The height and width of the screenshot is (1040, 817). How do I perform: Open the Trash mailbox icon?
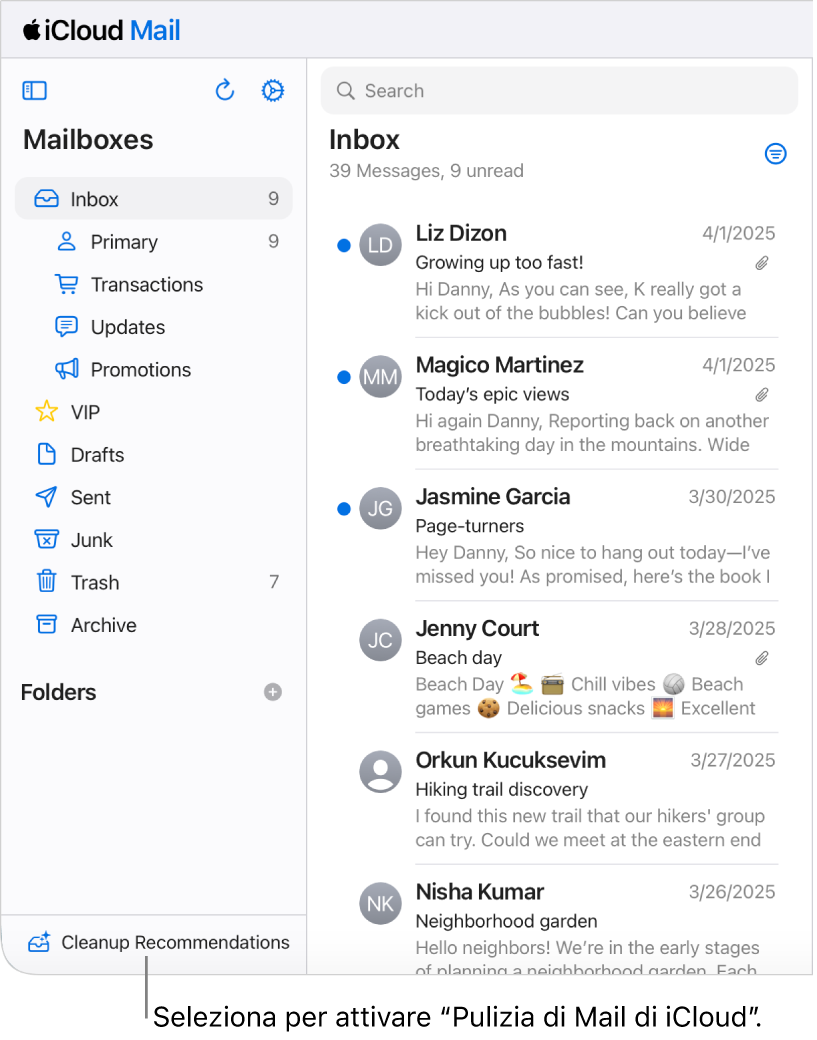pyautogui.click(x=46, y=582)
